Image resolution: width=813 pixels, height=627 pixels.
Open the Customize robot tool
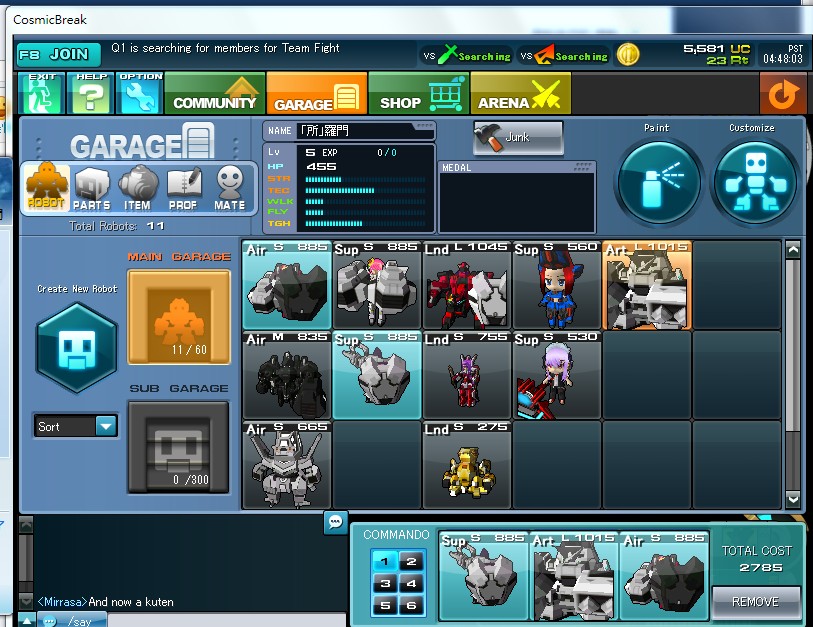click(755, 183)
